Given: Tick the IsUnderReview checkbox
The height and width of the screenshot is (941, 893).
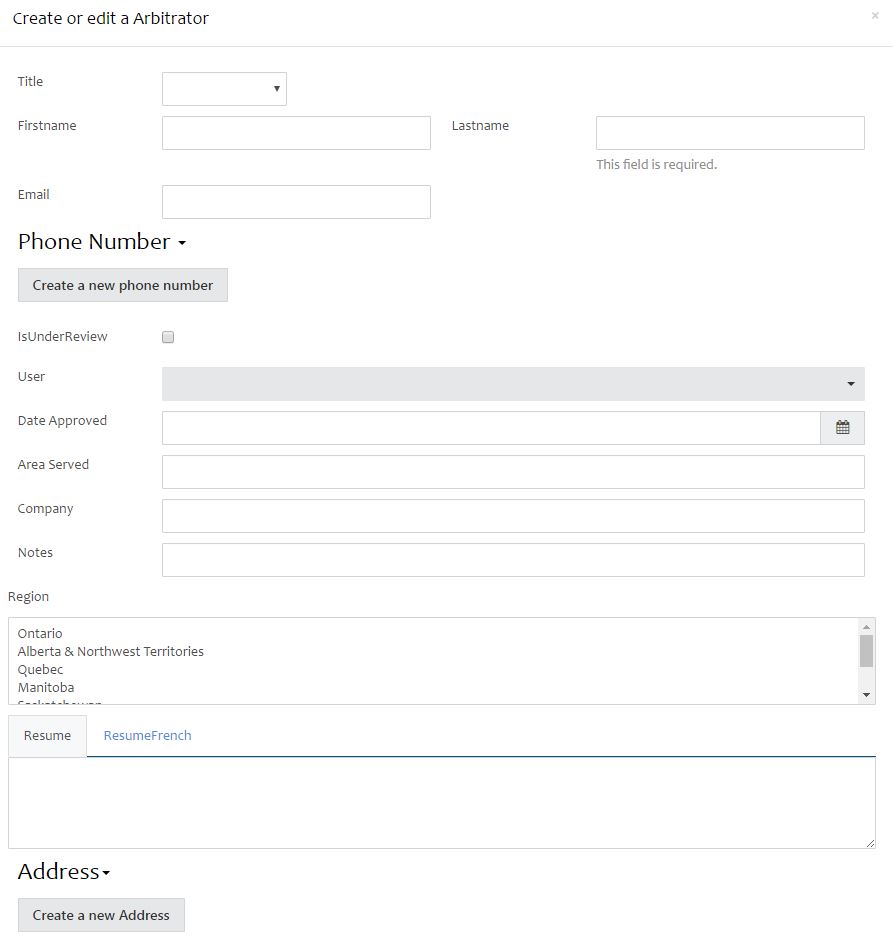Looking at the screenshot, I should point(168,337).
